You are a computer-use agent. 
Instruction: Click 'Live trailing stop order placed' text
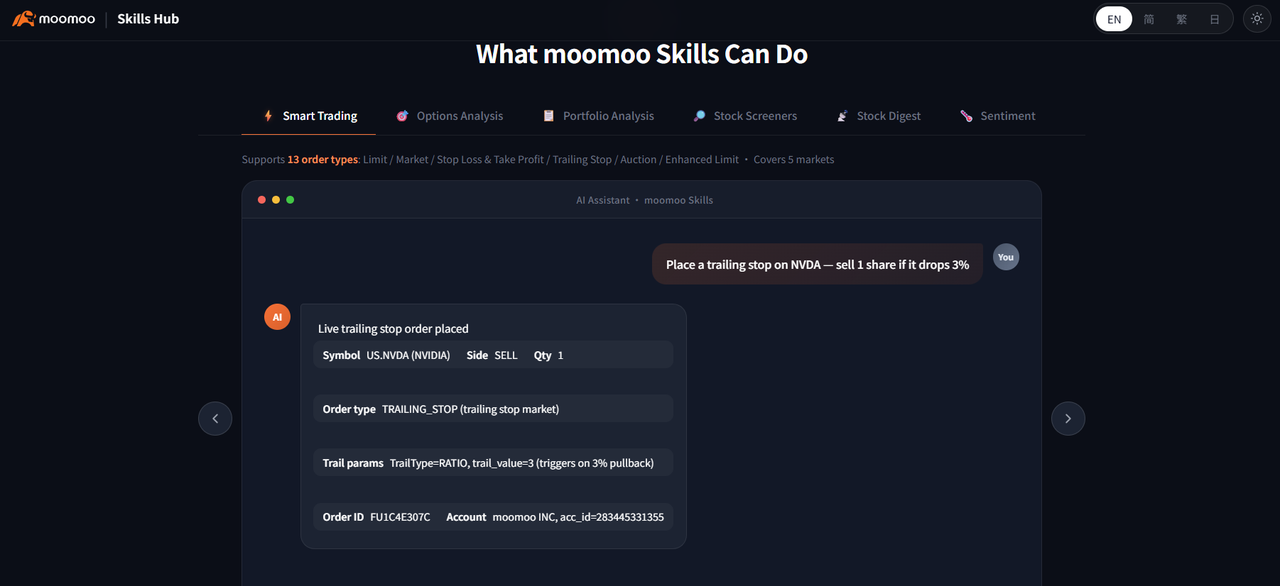[x=393, y=329]
